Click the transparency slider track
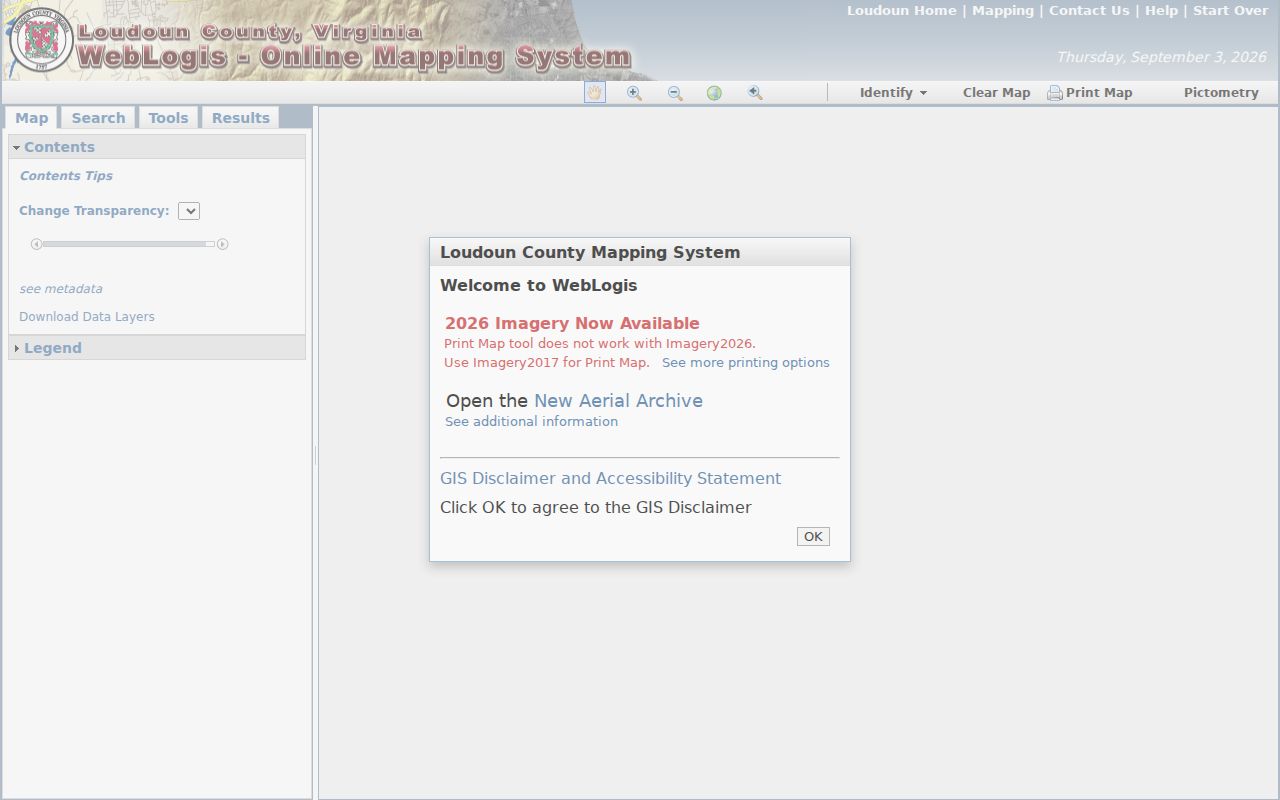Image resolution: width=1280 pixels, height=800 pixels. pos(129,244)
